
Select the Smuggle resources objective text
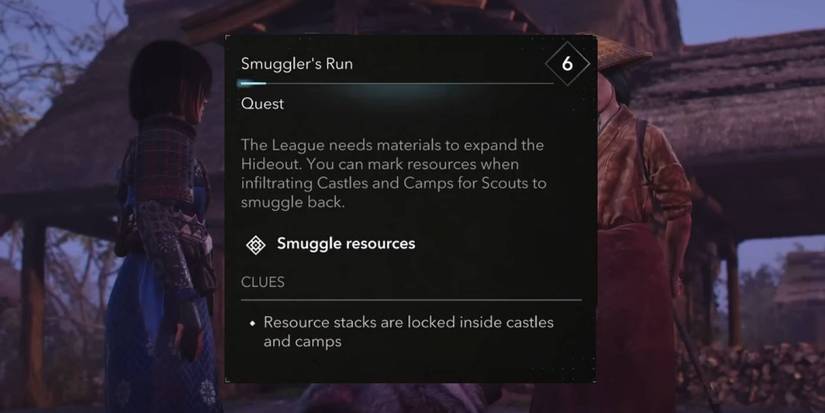coord(346,243)
